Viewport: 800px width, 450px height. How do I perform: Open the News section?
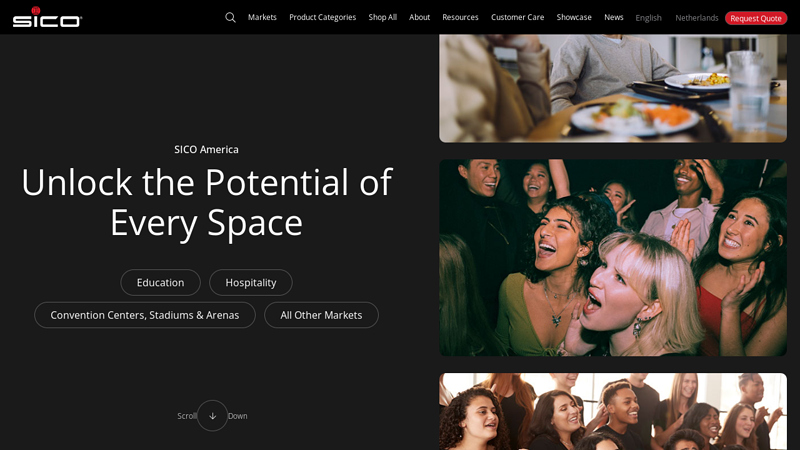pos(613,17)
